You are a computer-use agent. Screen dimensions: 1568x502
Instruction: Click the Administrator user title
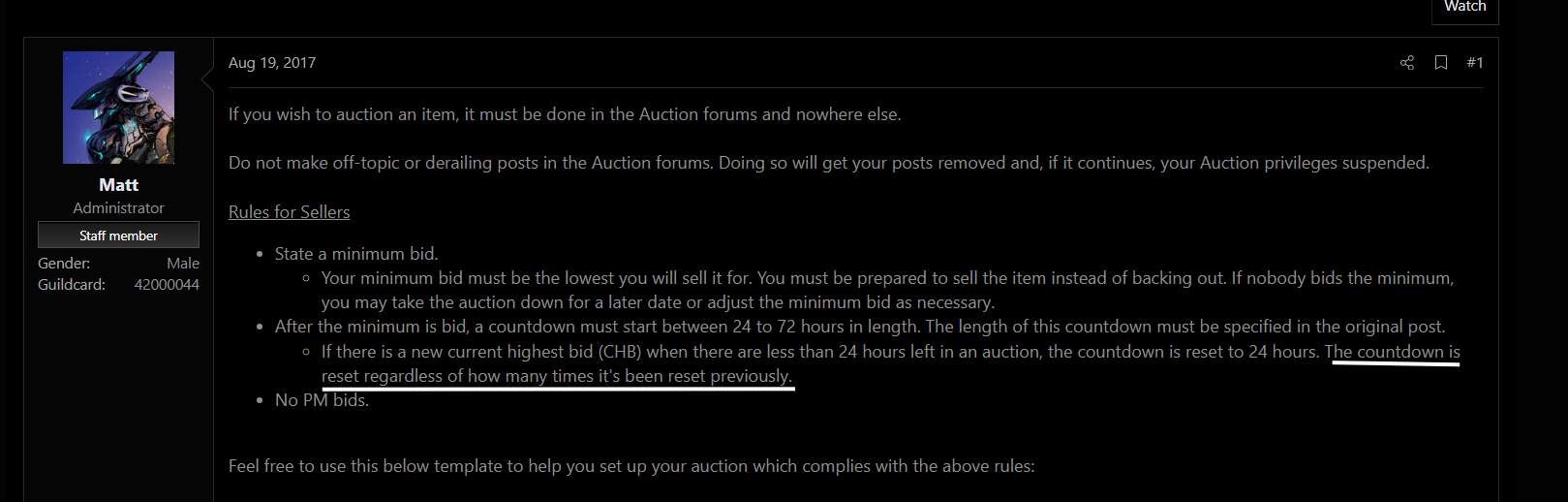(118, 208)
